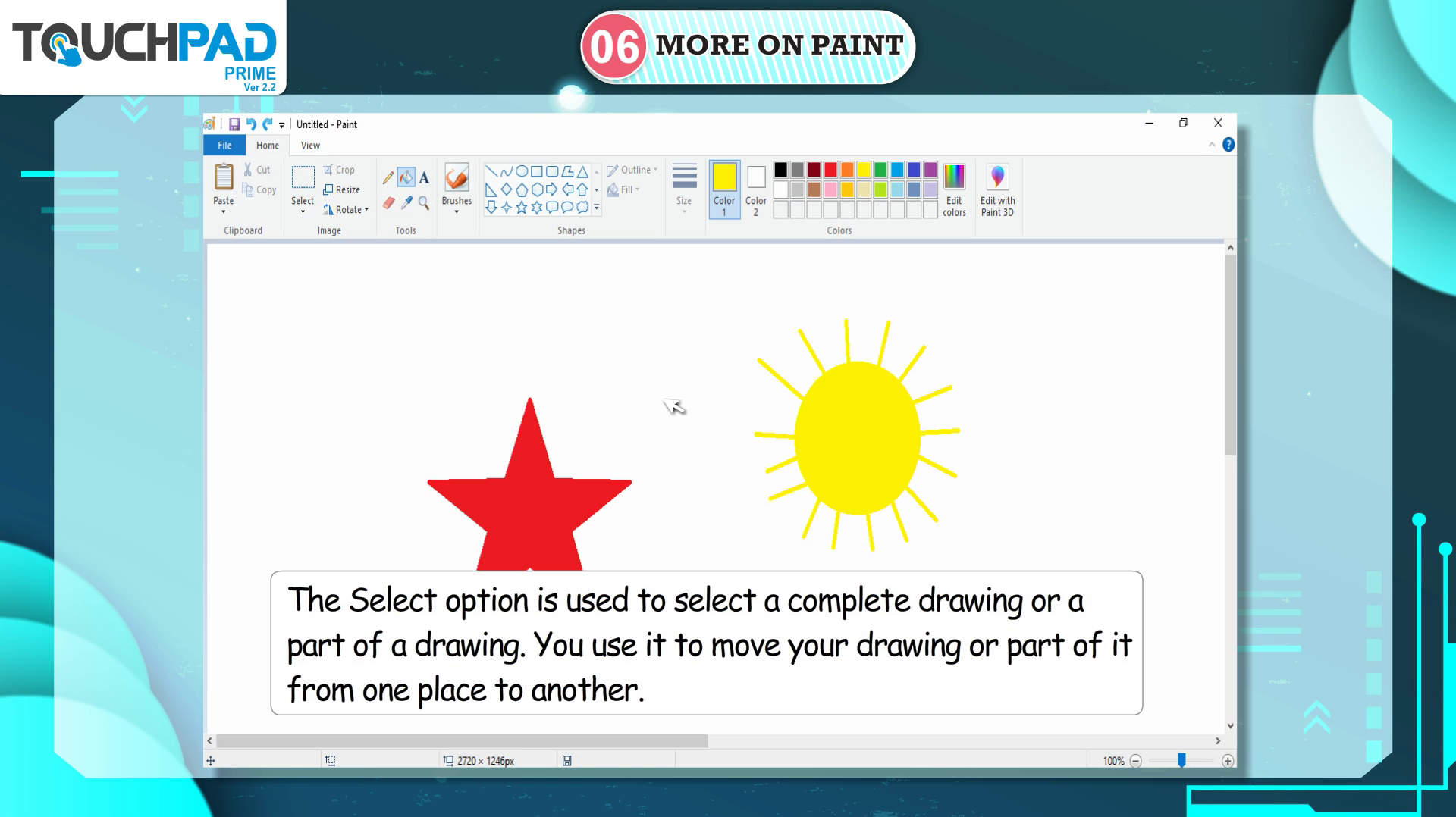Viewport: 1456px width, 817px height.
Task: Click the Undo arrow icon
Action: (x=251, y=124)
